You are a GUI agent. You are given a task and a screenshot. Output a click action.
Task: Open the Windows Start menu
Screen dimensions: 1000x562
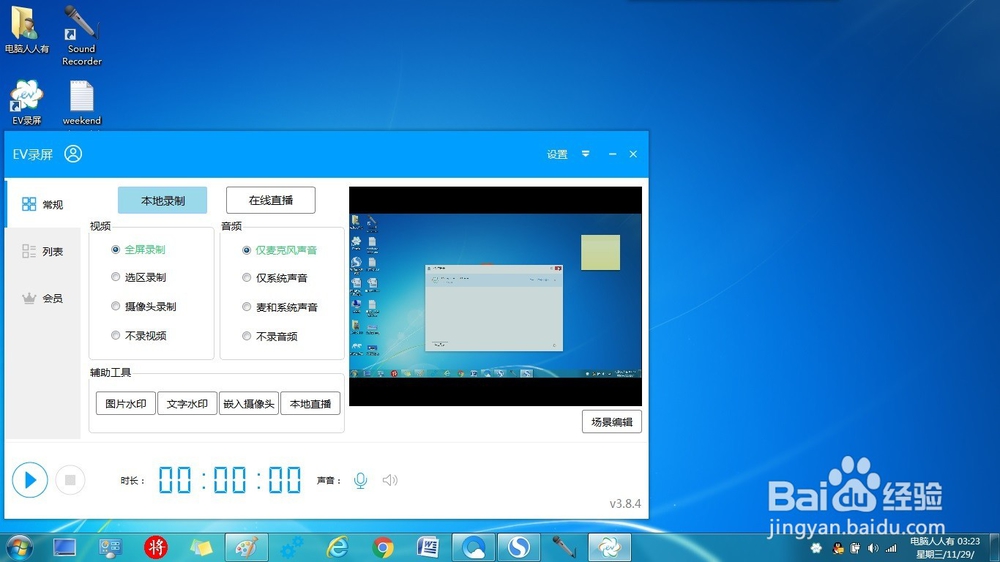click(x=19, y=547)
